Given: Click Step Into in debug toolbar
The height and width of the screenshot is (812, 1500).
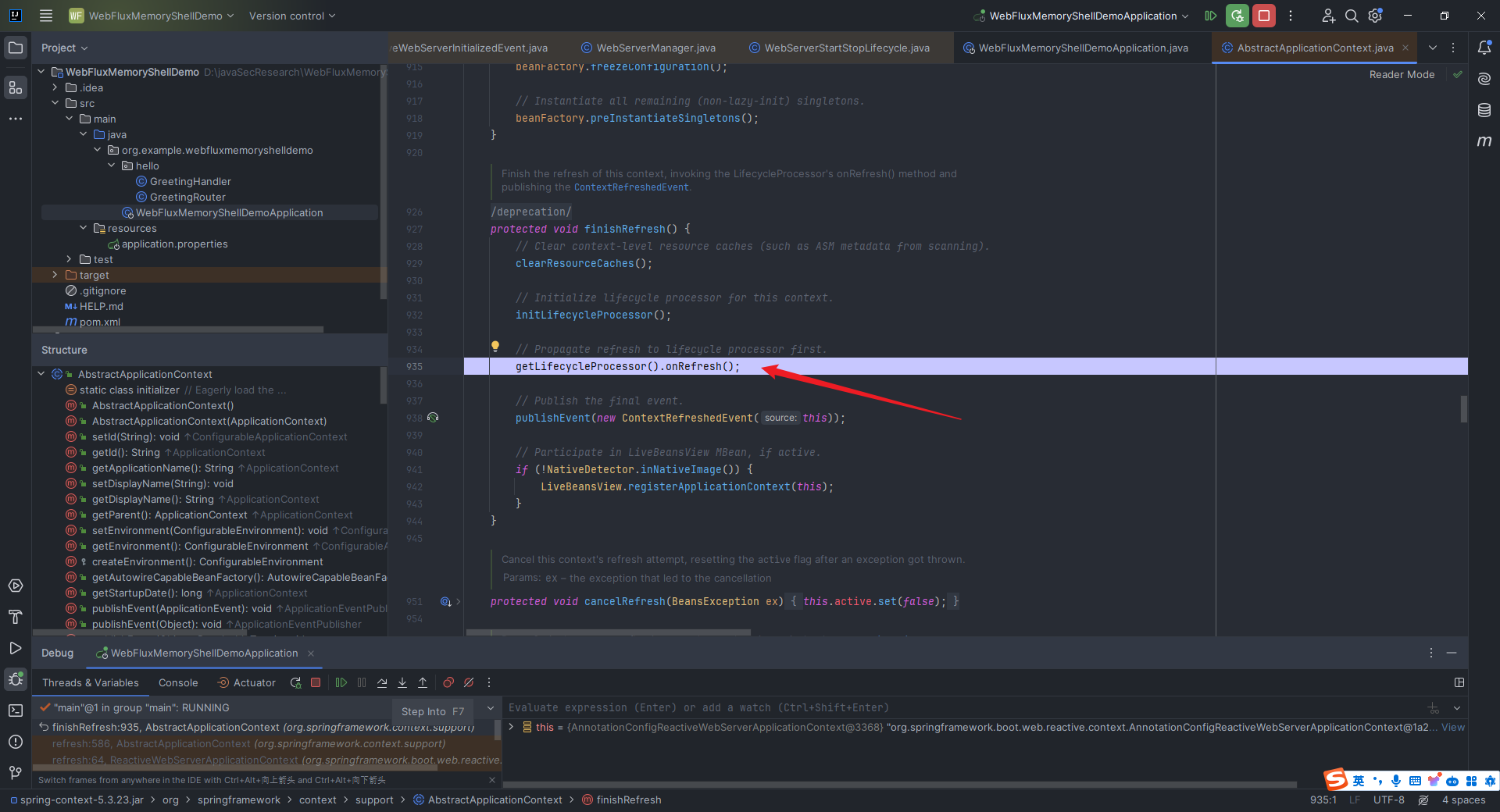Looking at the screenshot, I should pyautogui.click(x=402, y=682).
